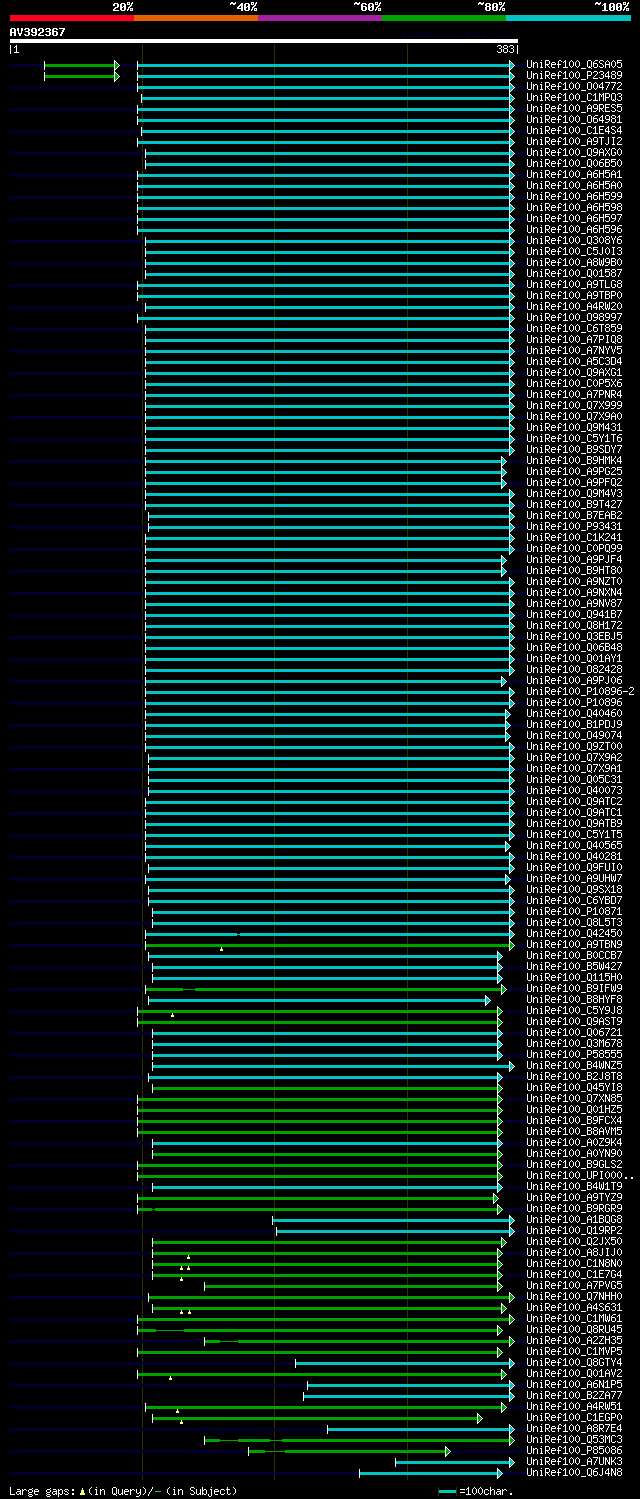This screenshot has height=1499, width=640.
Task: Select label UniRef100_C5Y9J8
Action: (x=574, y=1011)
